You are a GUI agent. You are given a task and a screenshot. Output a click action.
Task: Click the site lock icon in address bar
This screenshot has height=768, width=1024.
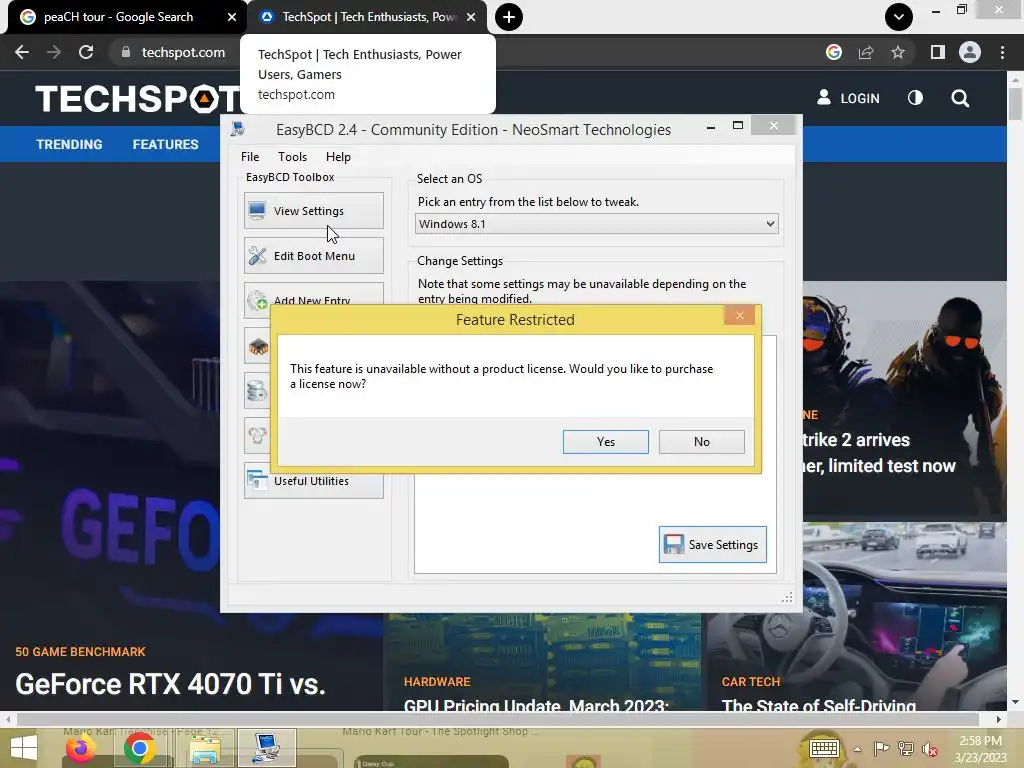(x=126, y=52)
